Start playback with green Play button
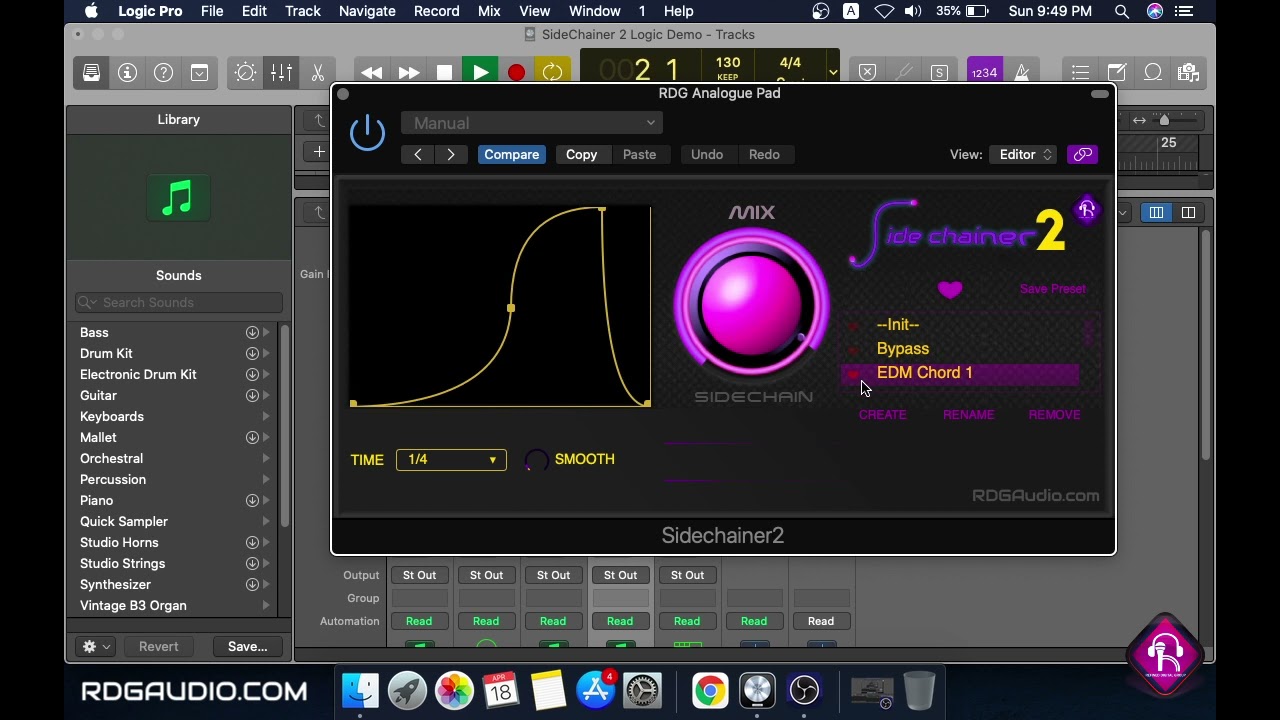This screenshot has height=720, width=1280. click(x=480, y=73)
